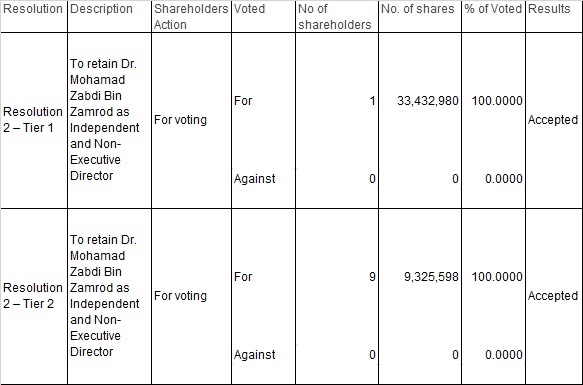The height and width of the screenshot is (385, 583).
Task: Click the 33,432,980 shares value
Action: (428, 101)
